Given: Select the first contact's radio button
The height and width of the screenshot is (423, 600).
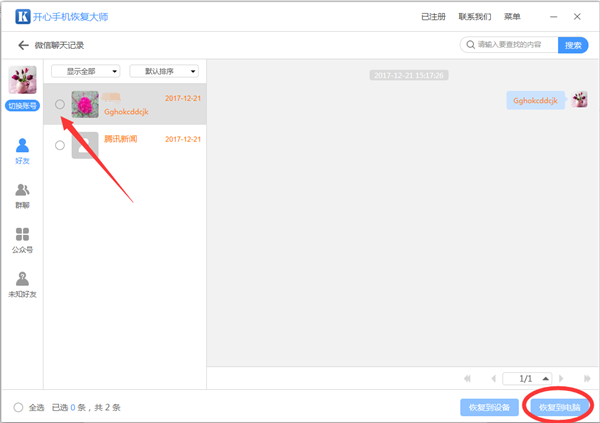Looking at the screenshot, I should [x=60, y=104].
